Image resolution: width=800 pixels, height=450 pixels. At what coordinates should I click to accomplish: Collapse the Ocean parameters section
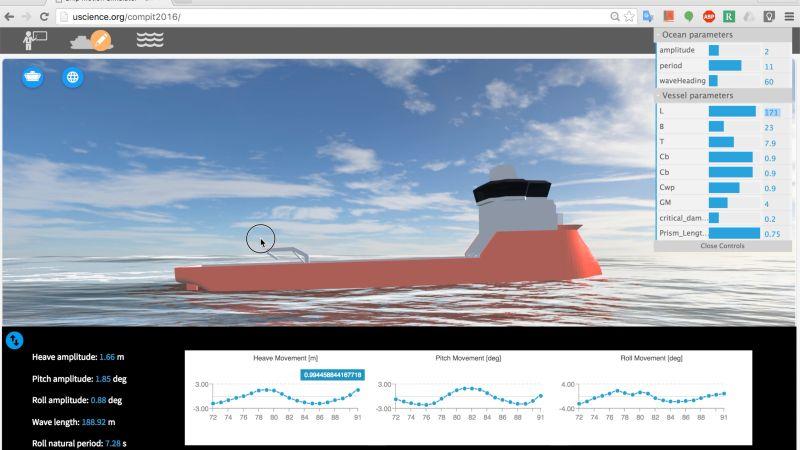pyautogui.click(x=722, y=35)
